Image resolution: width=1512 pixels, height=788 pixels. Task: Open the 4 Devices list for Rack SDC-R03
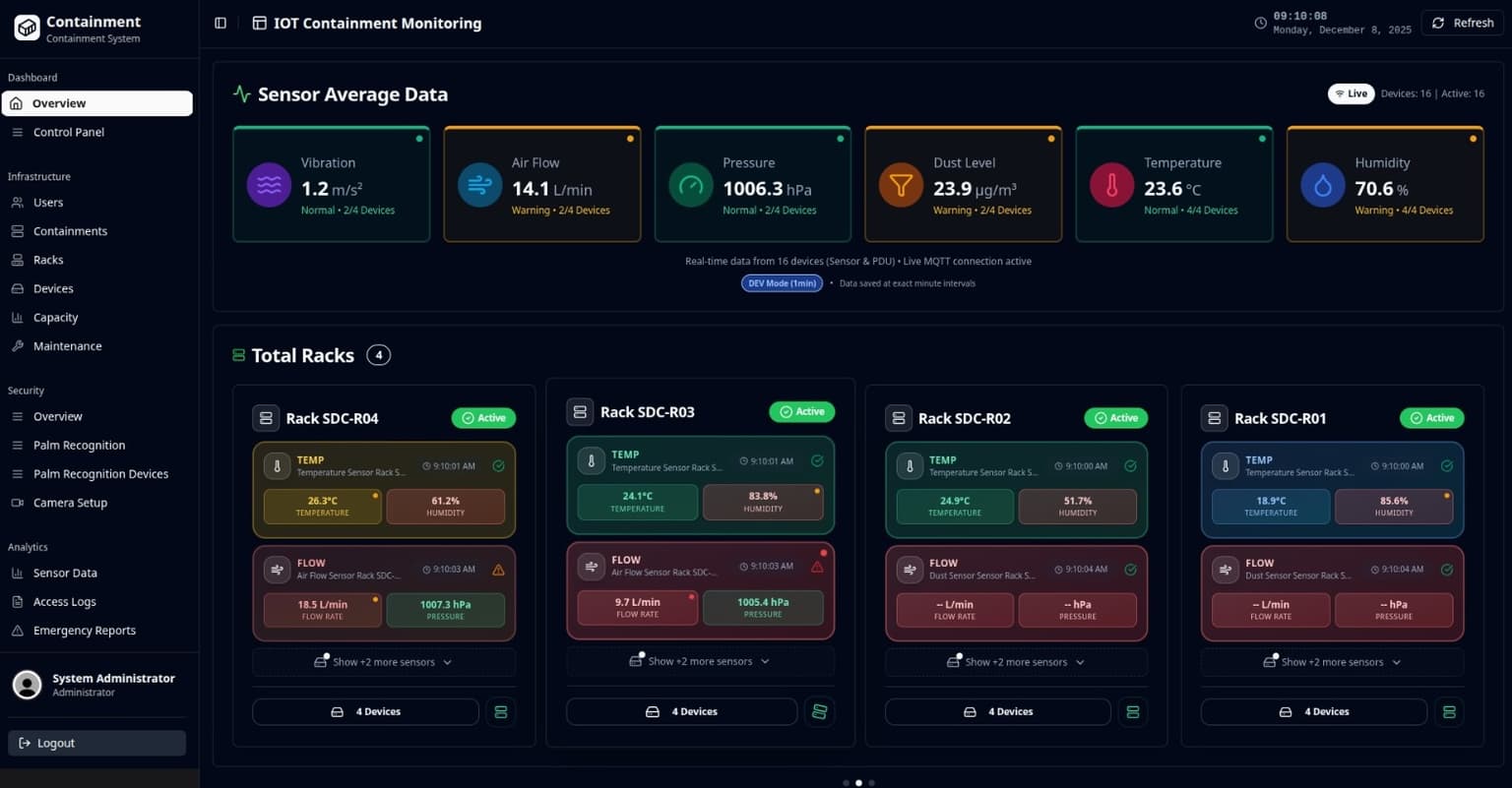pyautogui.click(x=681, y=711)
